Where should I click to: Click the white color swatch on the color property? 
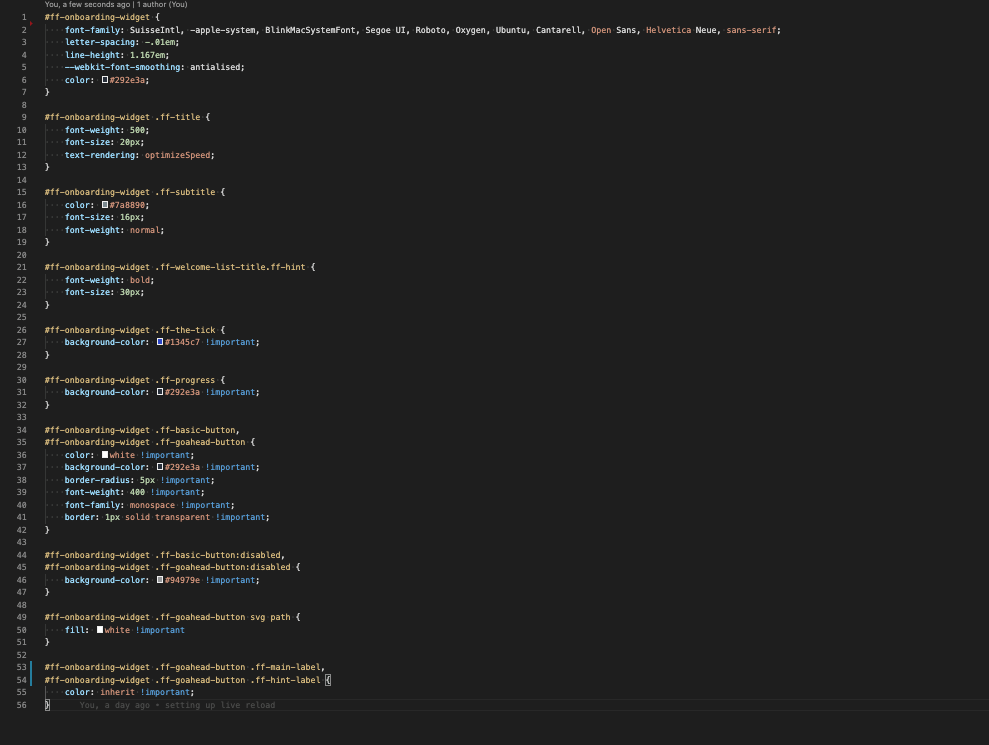click(x=106, y=454)
